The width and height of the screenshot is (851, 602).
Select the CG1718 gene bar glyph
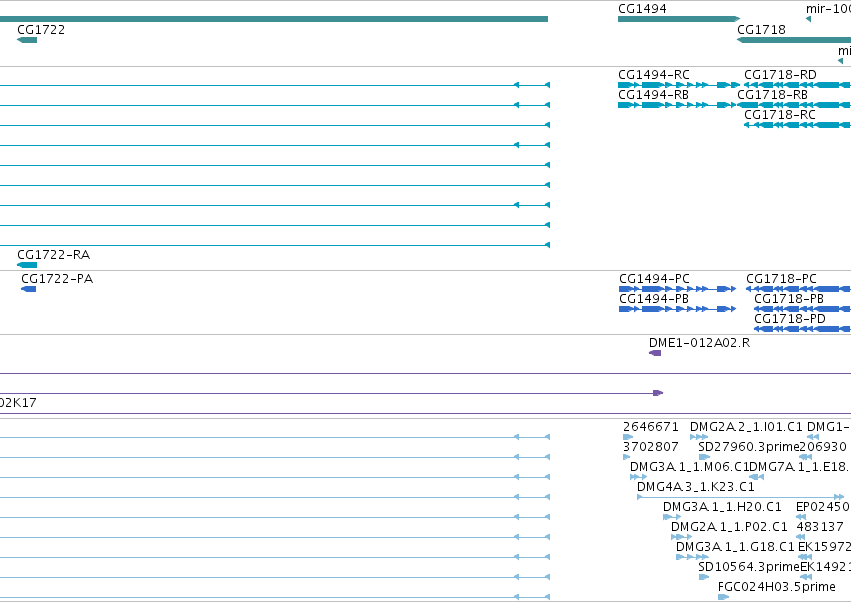[794, 40]
